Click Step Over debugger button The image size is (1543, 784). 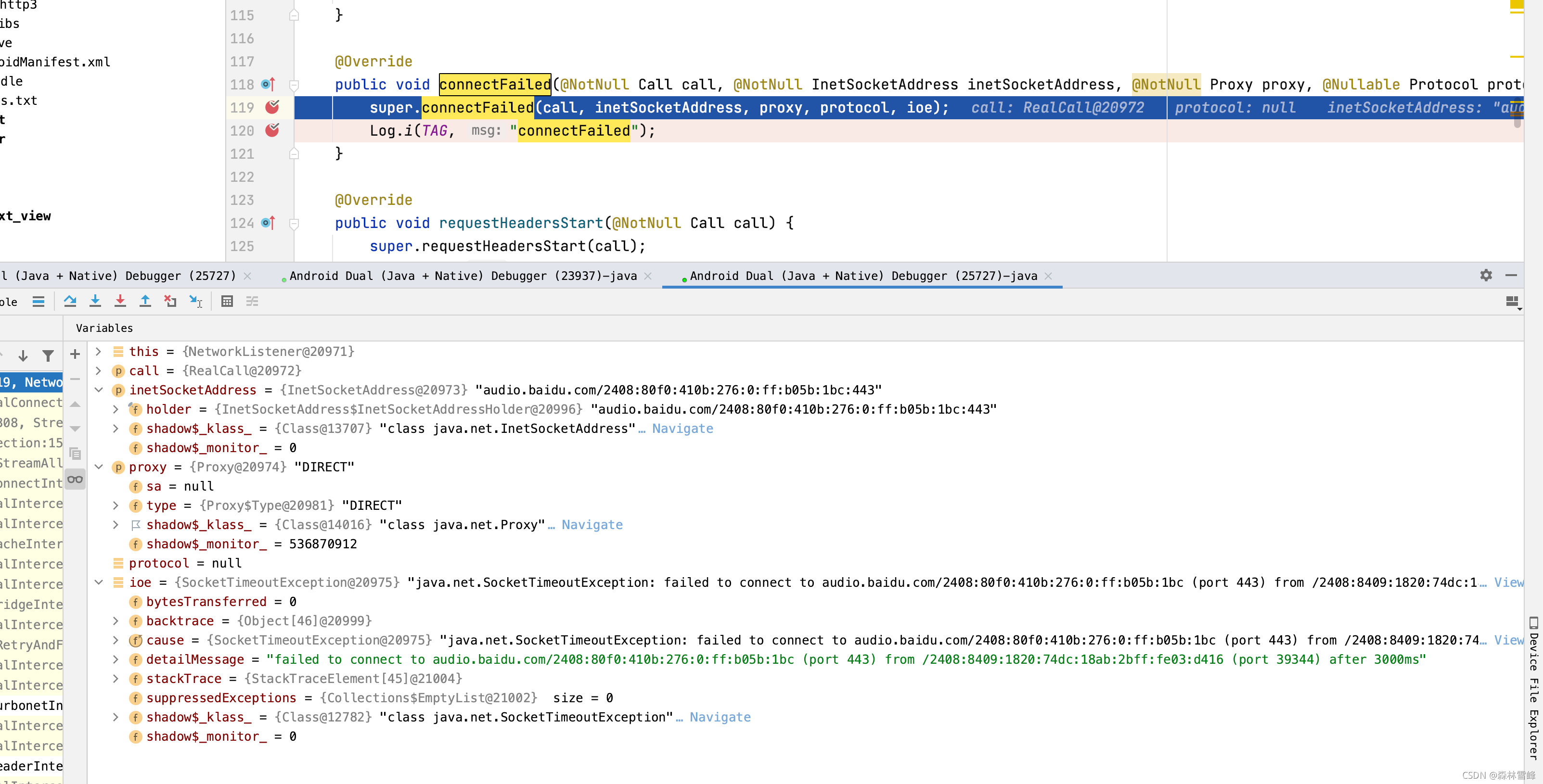pyautogui.click(x=70, y=301)
